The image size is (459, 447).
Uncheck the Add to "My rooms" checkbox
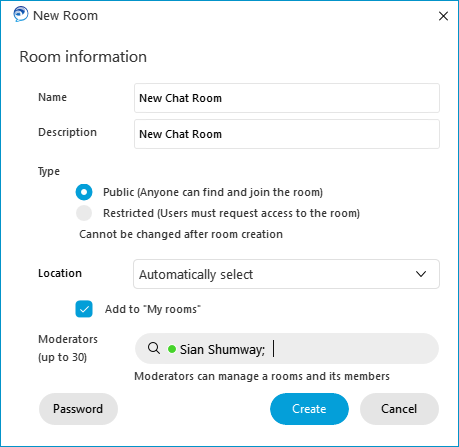click(84, 309)
